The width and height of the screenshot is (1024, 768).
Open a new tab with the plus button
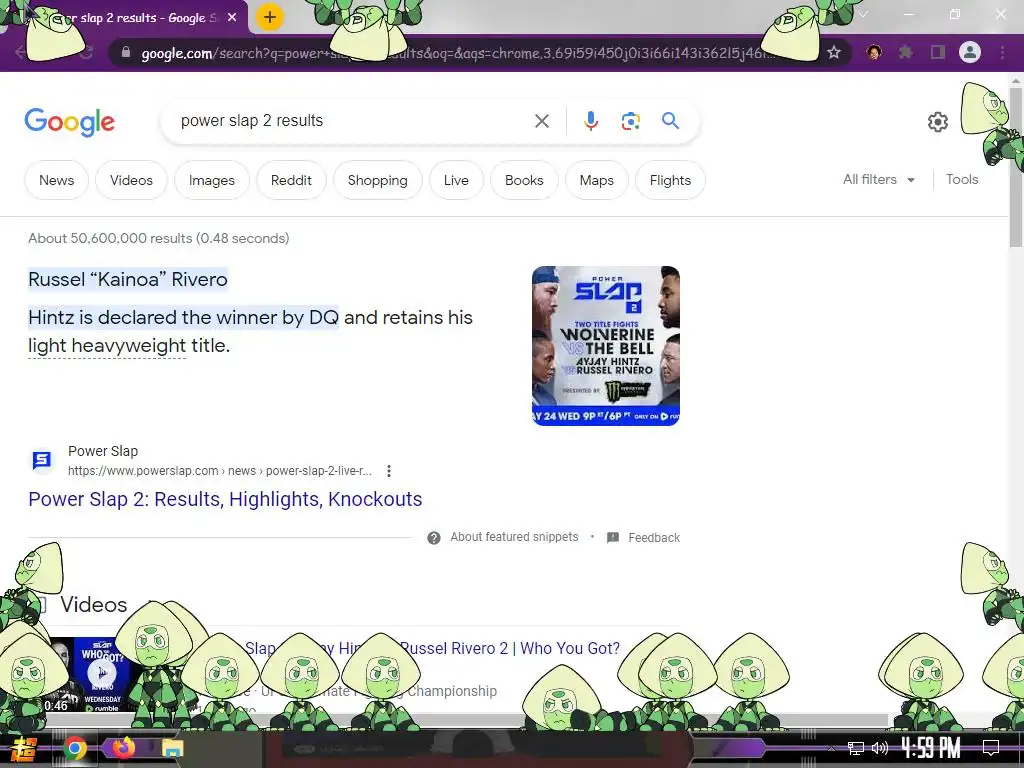(x=270, y=17)
